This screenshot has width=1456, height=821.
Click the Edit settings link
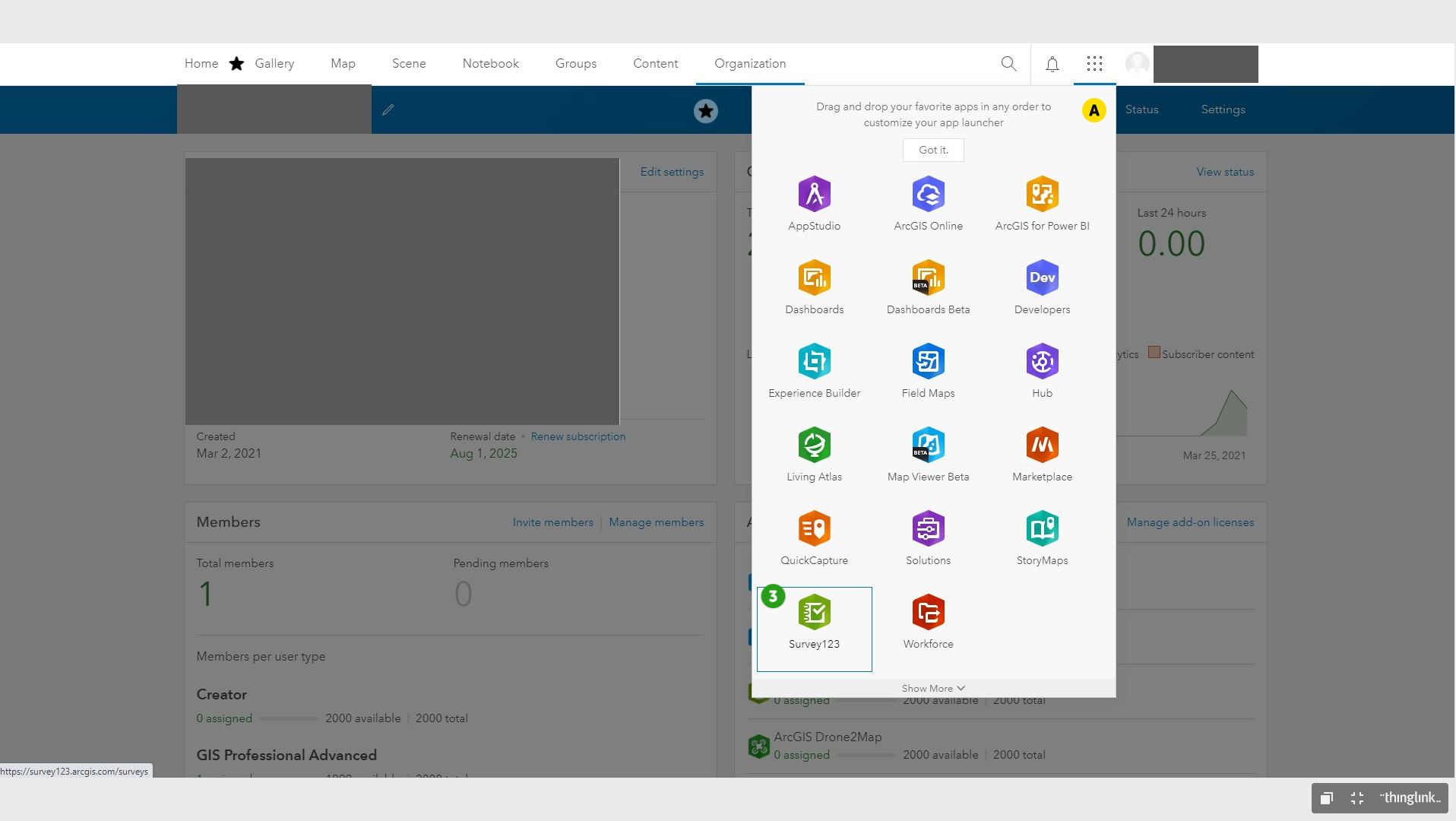pos(672,172)
